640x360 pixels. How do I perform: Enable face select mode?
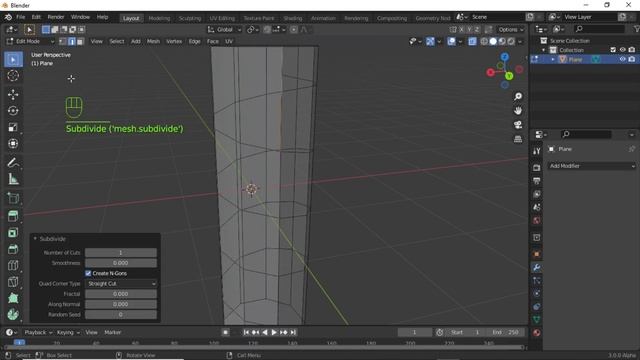point(80,41)
